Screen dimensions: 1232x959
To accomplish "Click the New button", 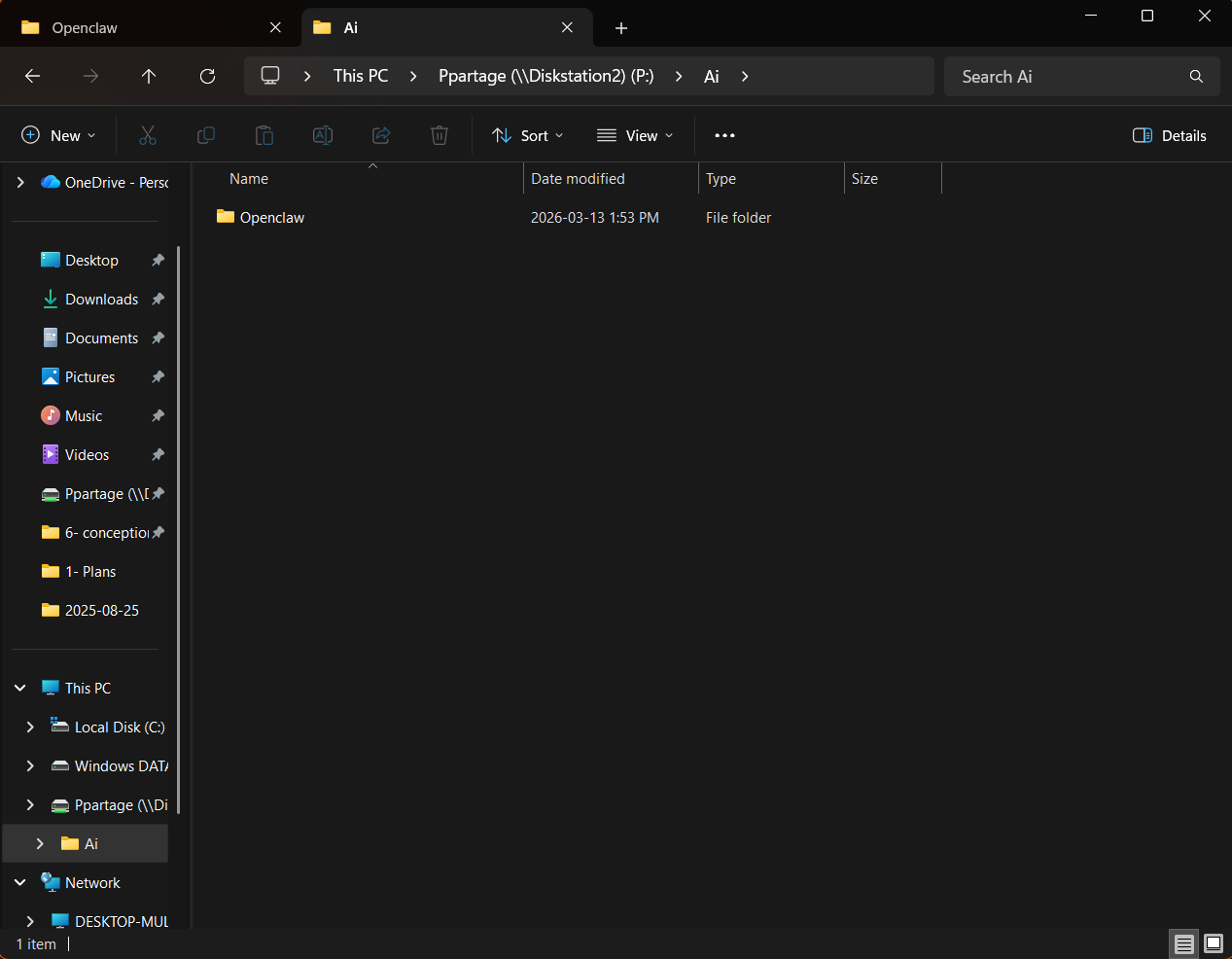I will pos(58,135).
